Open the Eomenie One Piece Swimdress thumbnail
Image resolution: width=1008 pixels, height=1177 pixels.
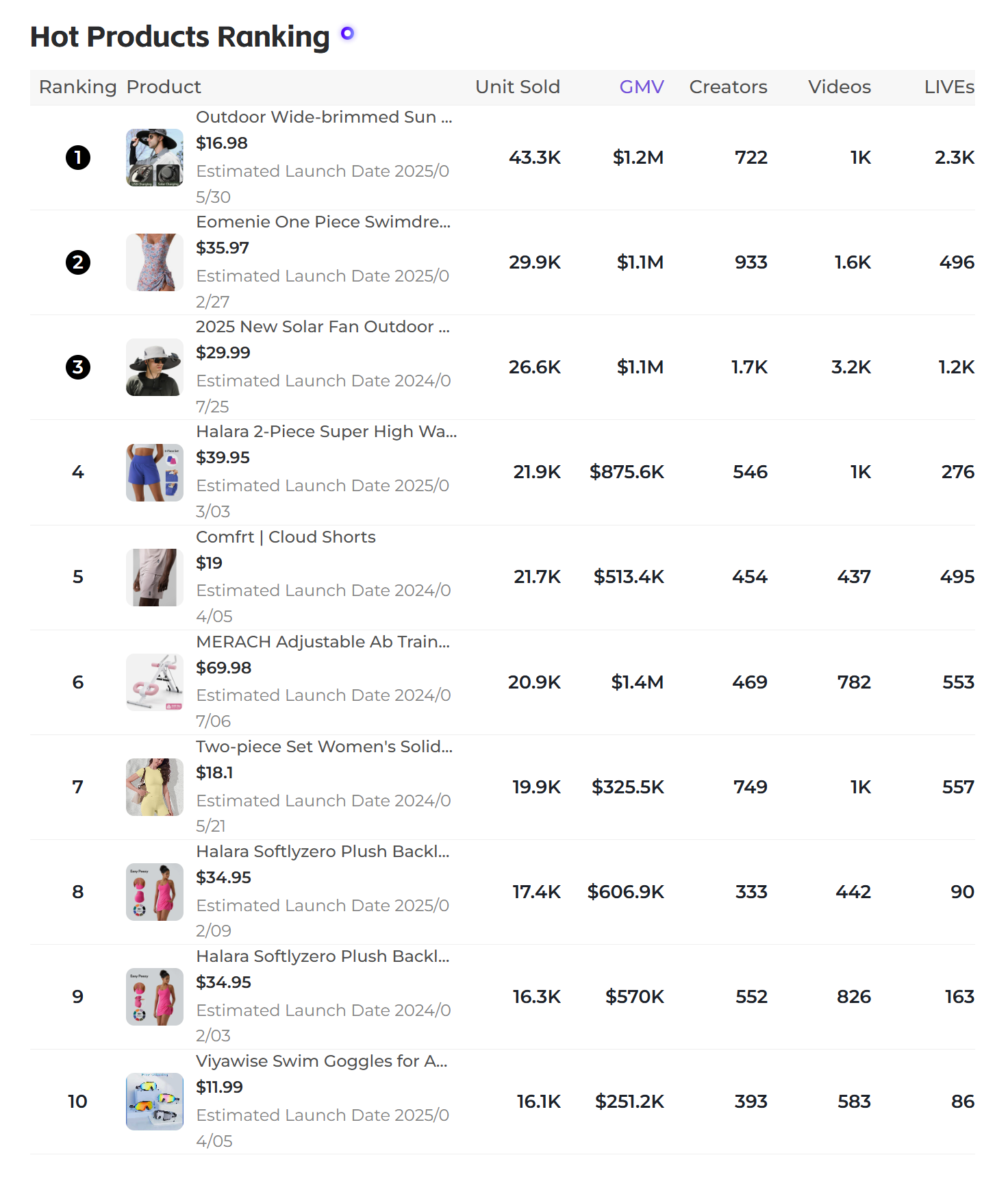pyautogui.click(x=155, y=262)
